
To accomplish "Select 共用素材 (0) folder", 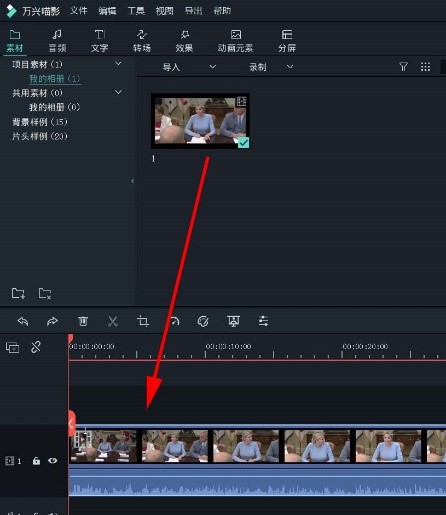I will tap(37, 93).
